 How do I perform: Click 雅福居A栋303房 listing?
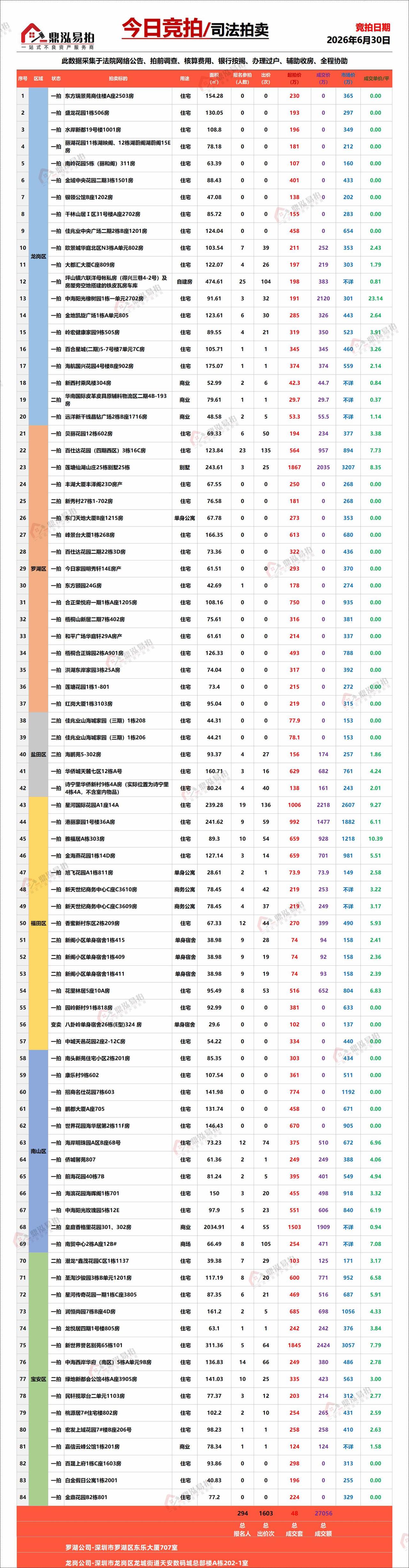click(x=85, y=839)
